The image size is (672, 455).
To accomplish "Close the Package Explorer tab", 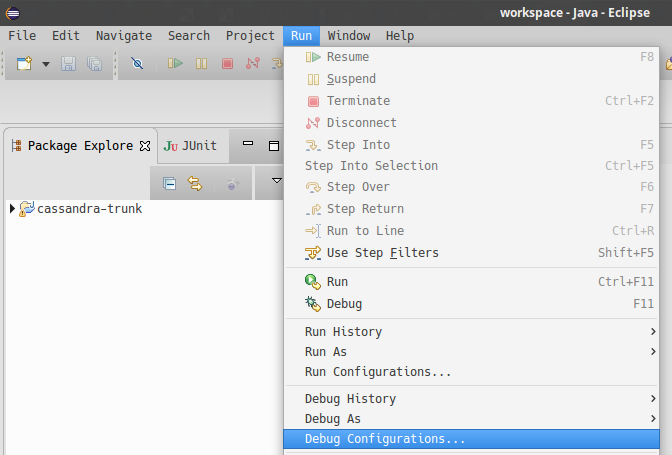I will (145, 146).
